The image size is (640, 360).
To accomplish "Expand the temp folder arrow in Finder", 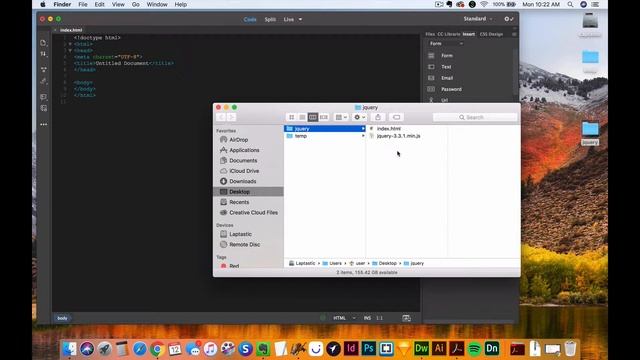I will (x=363, y=136).
